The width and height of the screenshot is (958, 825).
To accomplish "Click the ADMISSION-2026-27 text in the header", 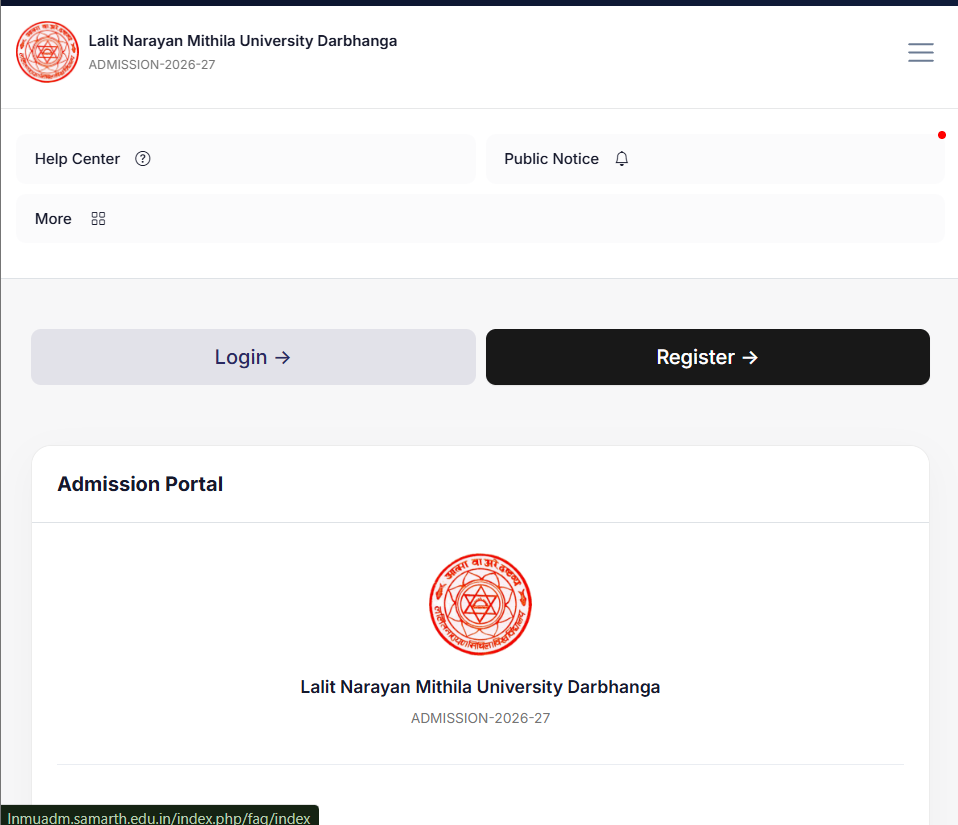I will click(x=152, y=65).
